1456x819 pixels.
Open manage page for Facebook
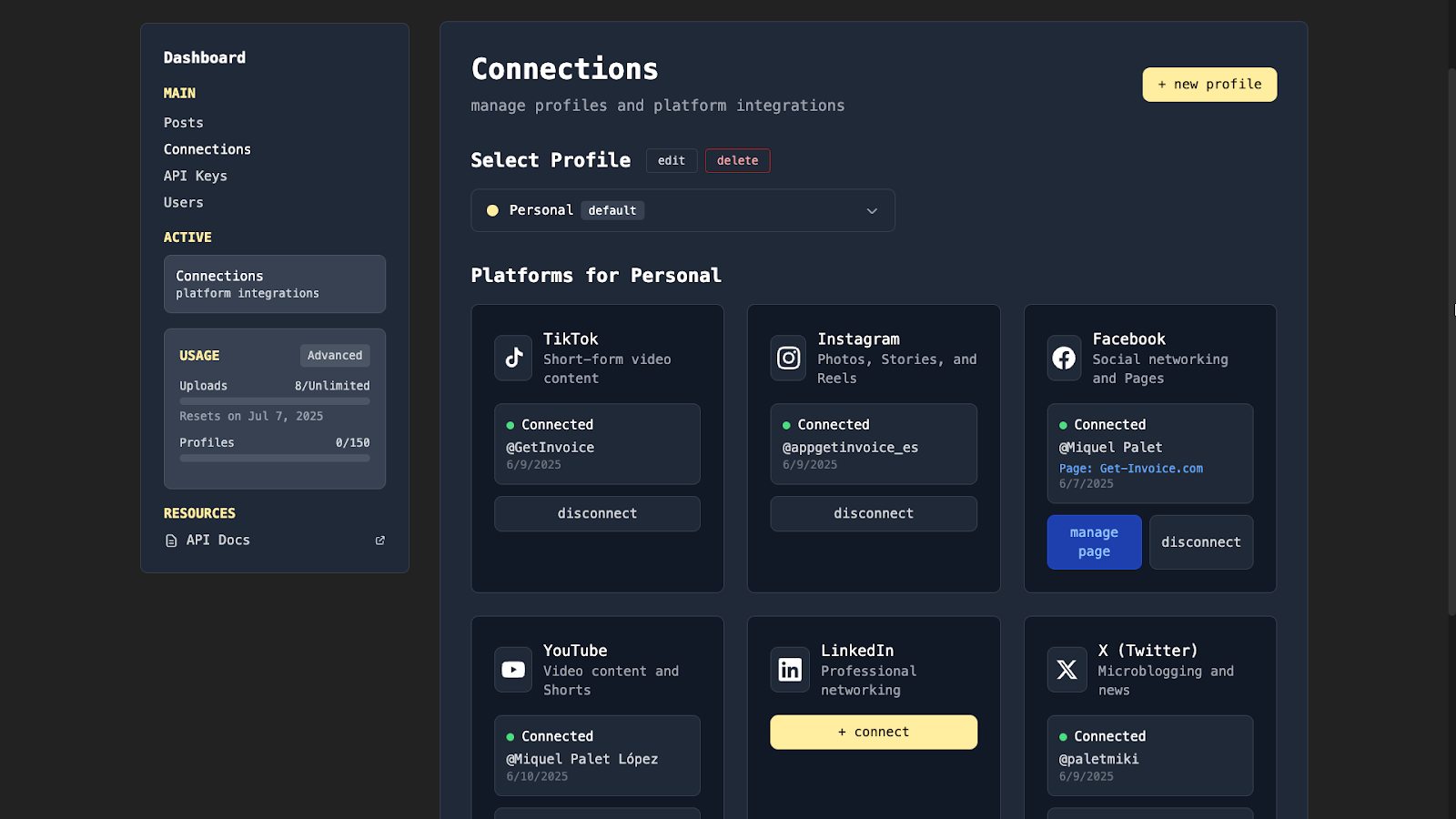(x=1094, y=541)
